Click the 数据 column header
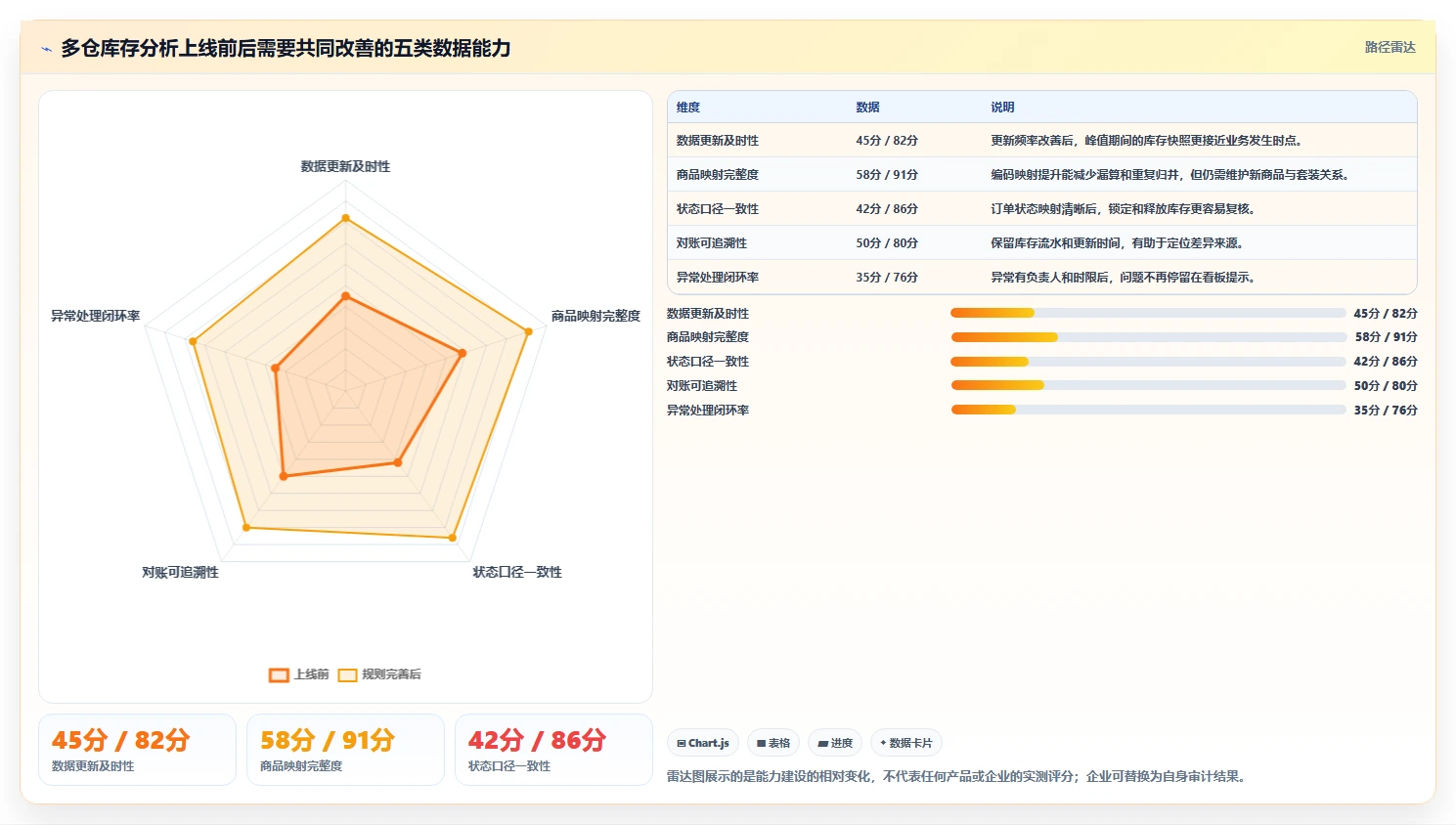The image size is (1456, 825). pos(867,108)
